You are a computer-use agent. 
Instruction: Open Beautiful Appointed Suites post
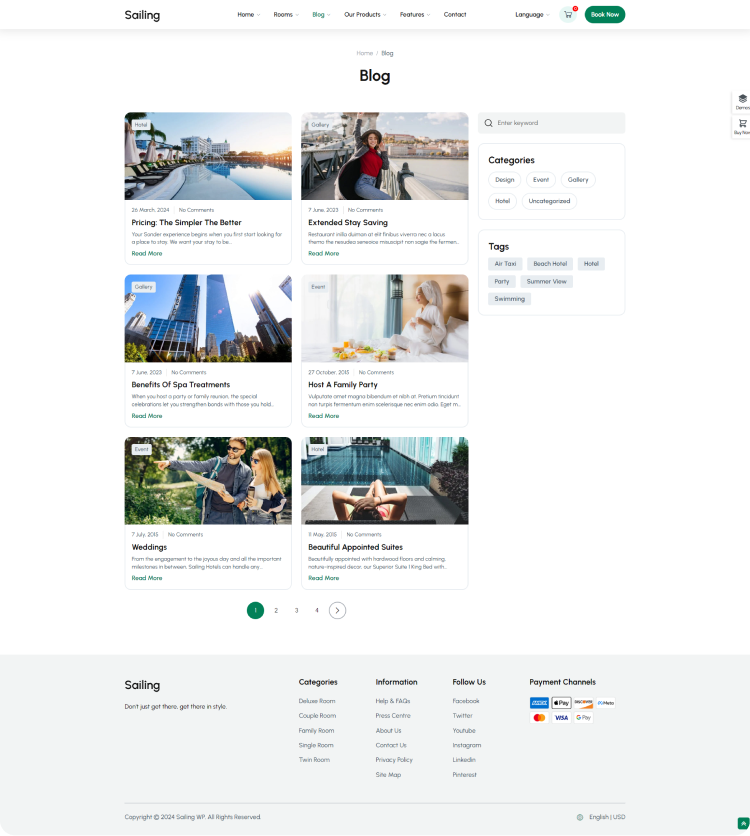tap(356, 547)
